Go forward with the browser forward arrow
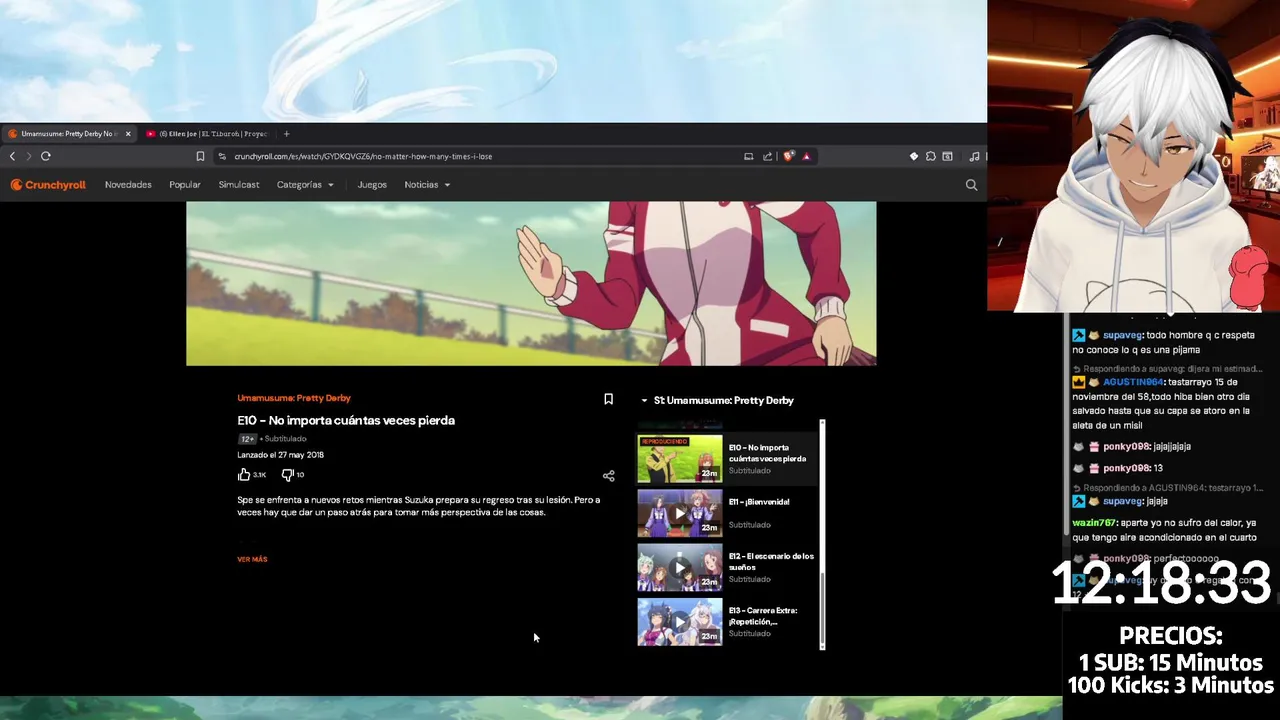Screen dimensions: 1280x720 (28, 156)
